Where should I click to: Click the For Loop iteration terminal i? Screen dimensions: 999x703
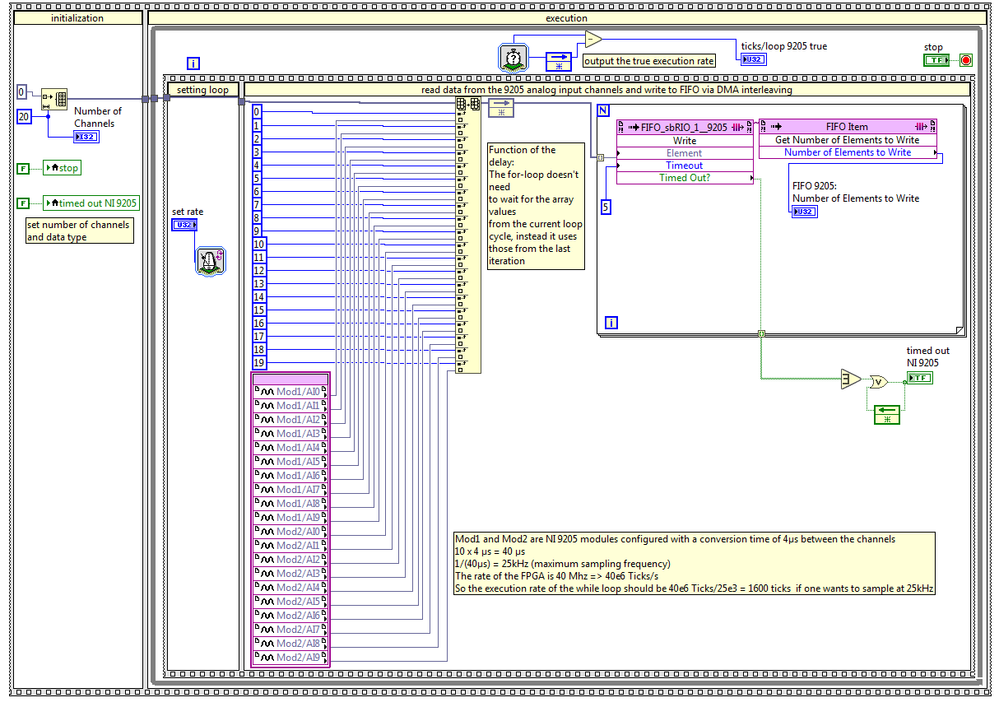610,323
